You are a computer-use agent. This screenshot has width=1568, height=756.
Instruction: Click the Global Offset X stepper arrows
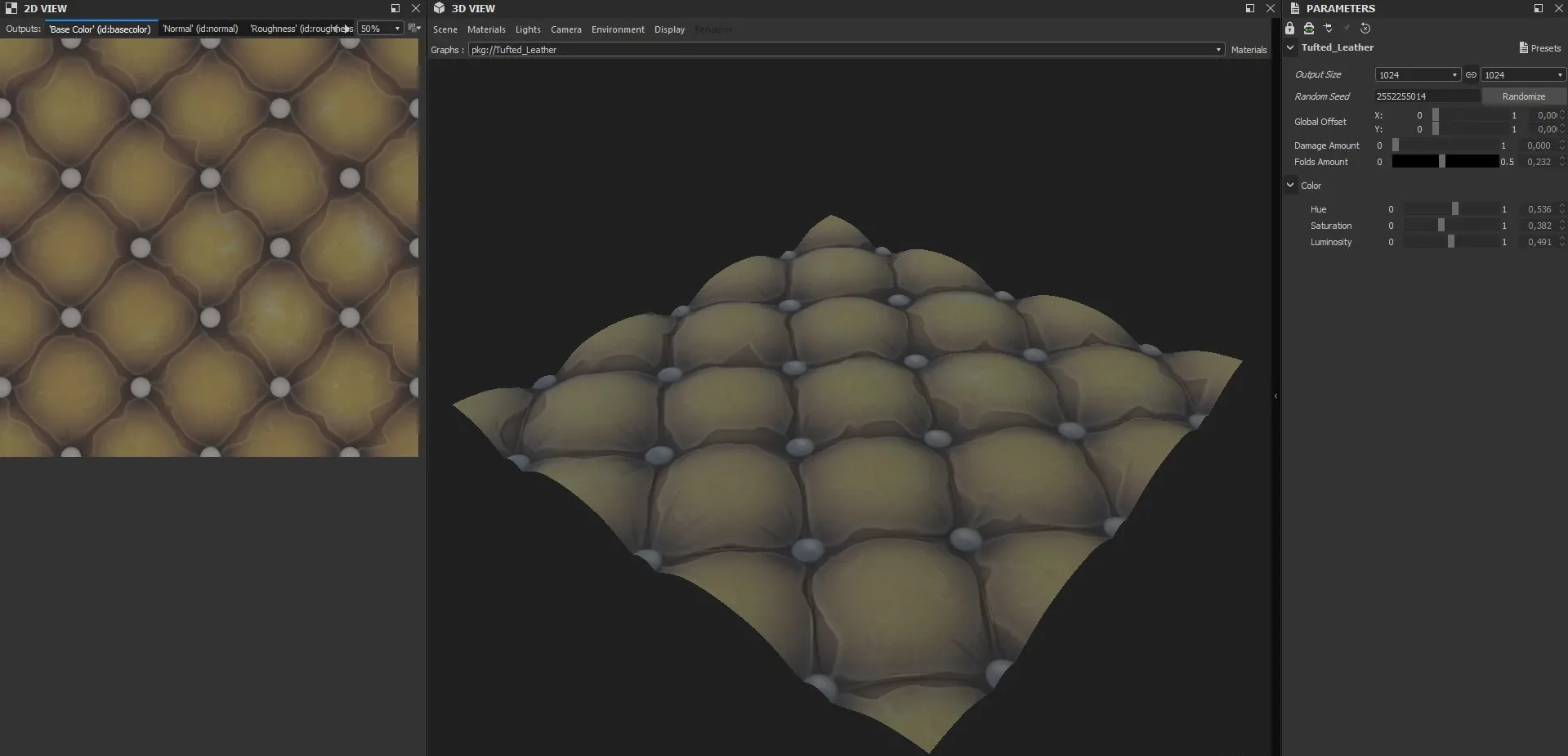click(1562, 115)
